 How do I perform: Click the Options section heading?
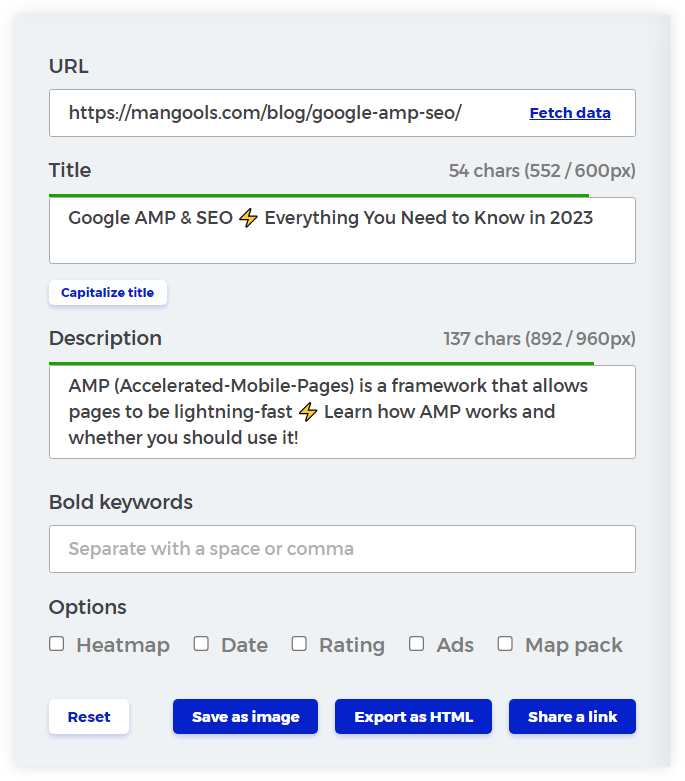click(88, 607)
